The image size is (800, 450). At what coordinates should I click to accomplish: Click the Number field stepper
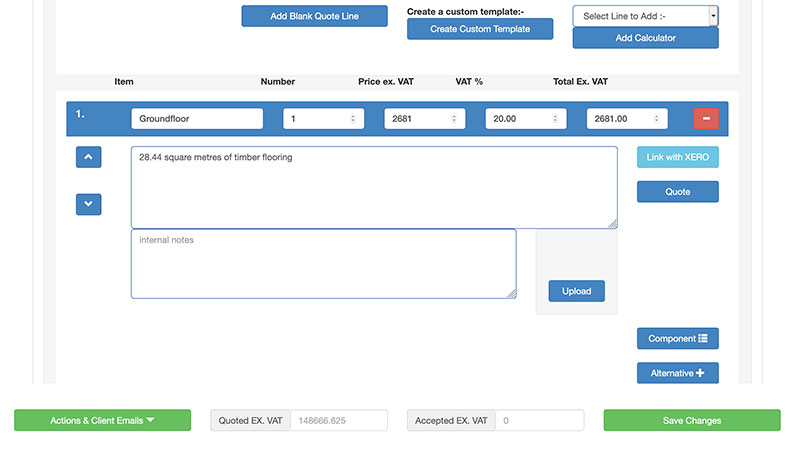[x=351, y=119]
